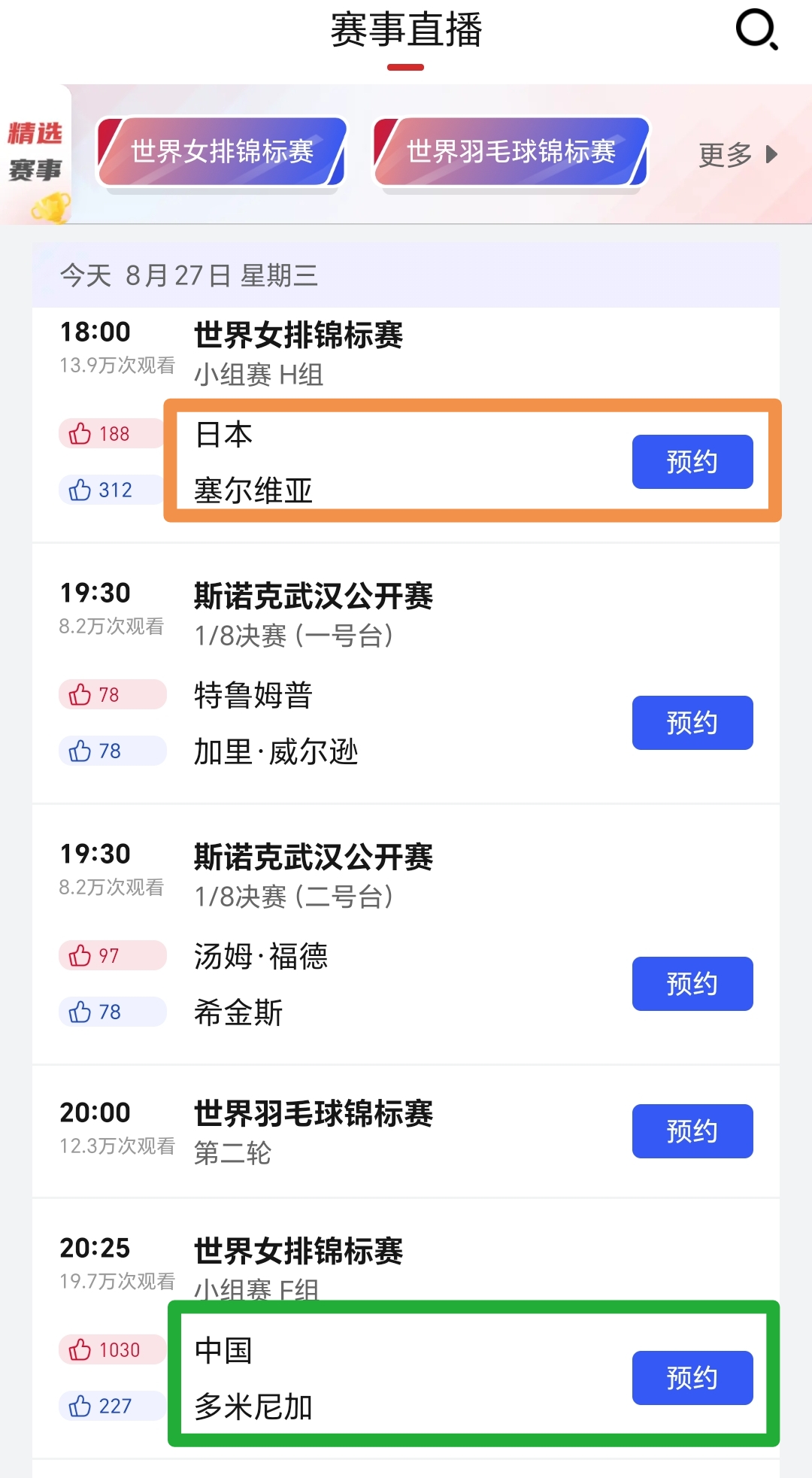812x1478 pixels.
Task: Select the 世界女排锦标赛 featured tab
Action: click(222, 152)
